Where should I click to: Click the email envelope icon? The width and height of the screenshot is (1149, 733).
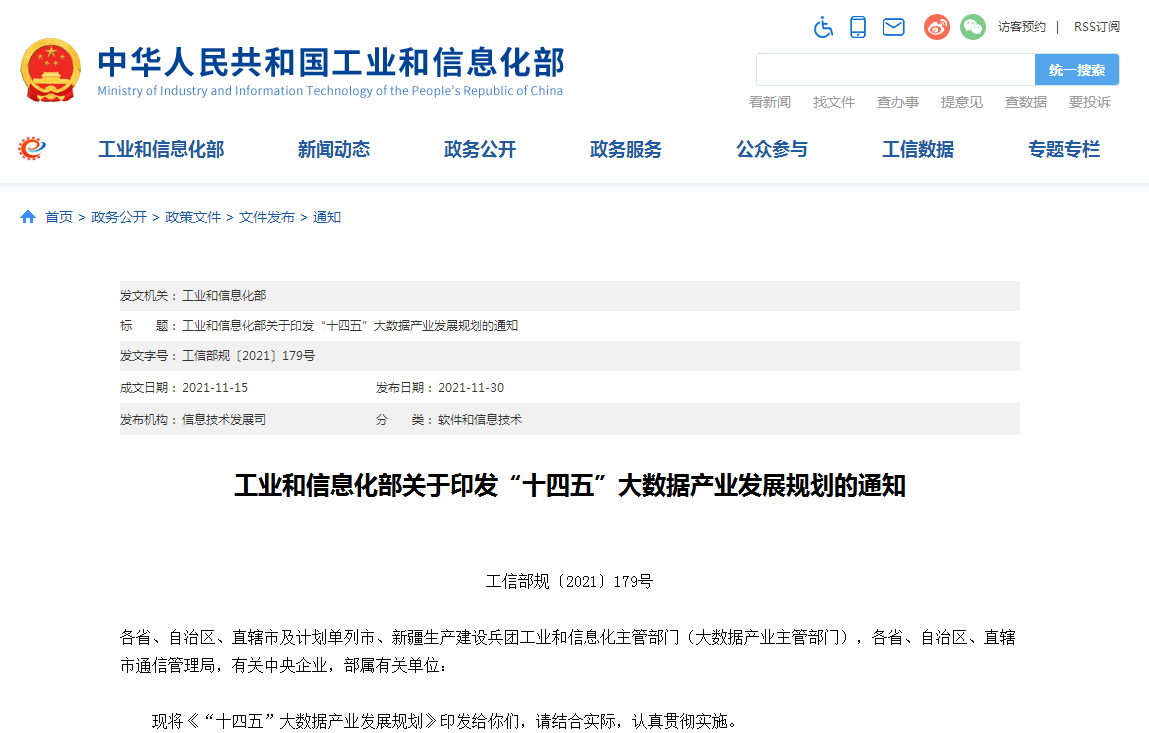point(893,27)
